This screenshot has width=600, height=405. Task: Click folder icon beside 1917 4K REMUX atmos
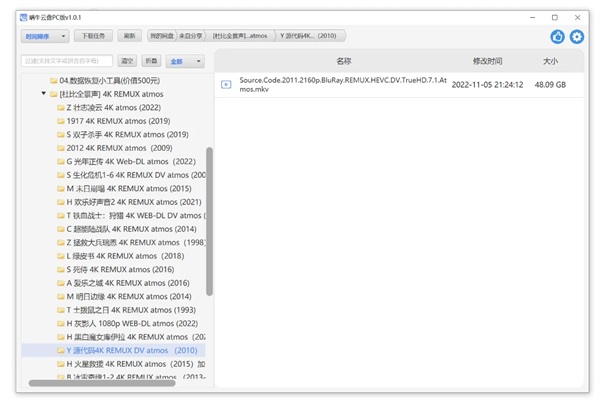61,120
